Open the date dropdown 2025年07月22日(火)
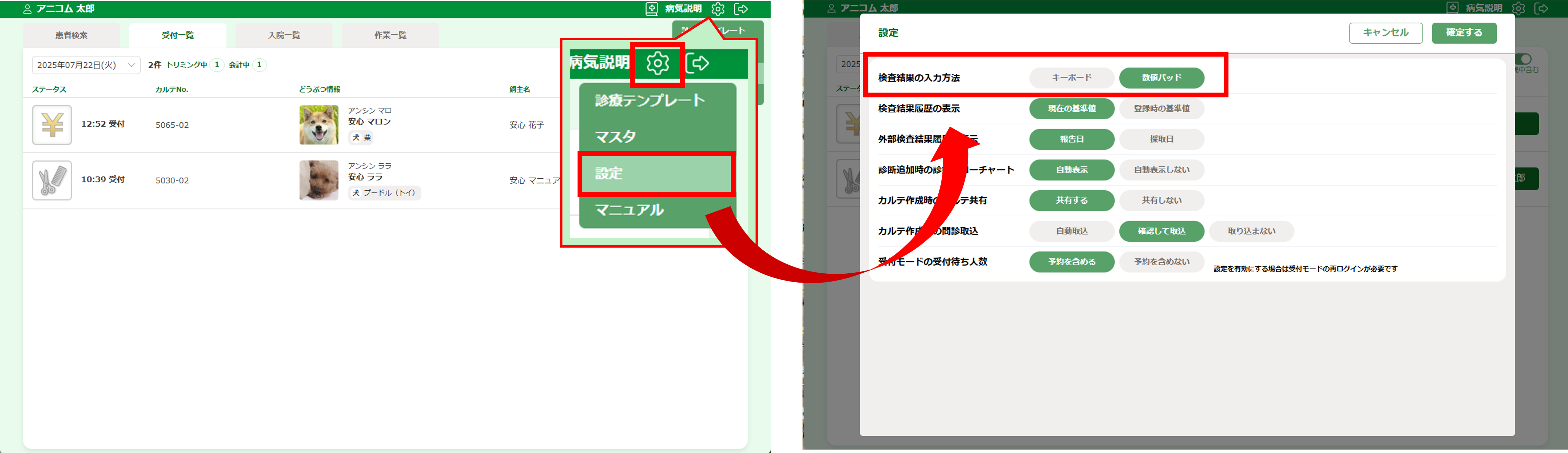Viewport: 1568px width, 453px height. tap(86, 65)
